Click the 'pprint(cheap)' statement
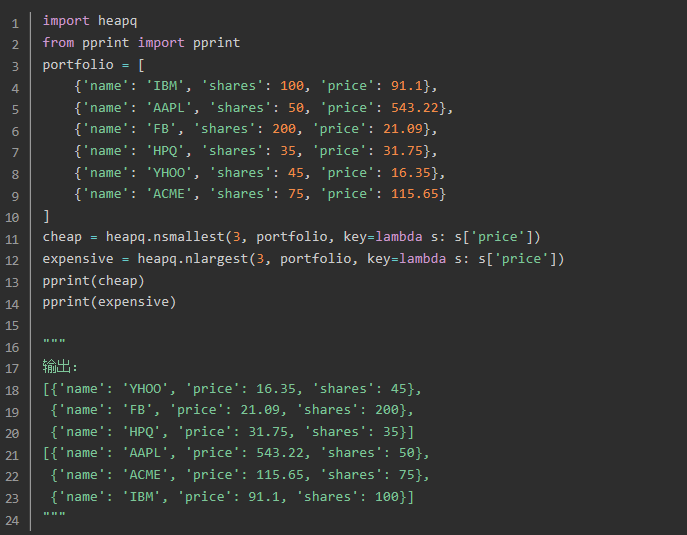 [94, 281]
